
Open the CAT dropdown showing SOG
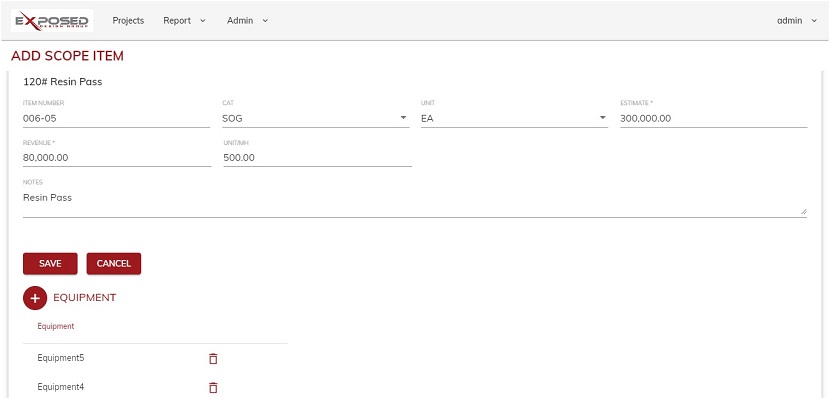[315, 119]
